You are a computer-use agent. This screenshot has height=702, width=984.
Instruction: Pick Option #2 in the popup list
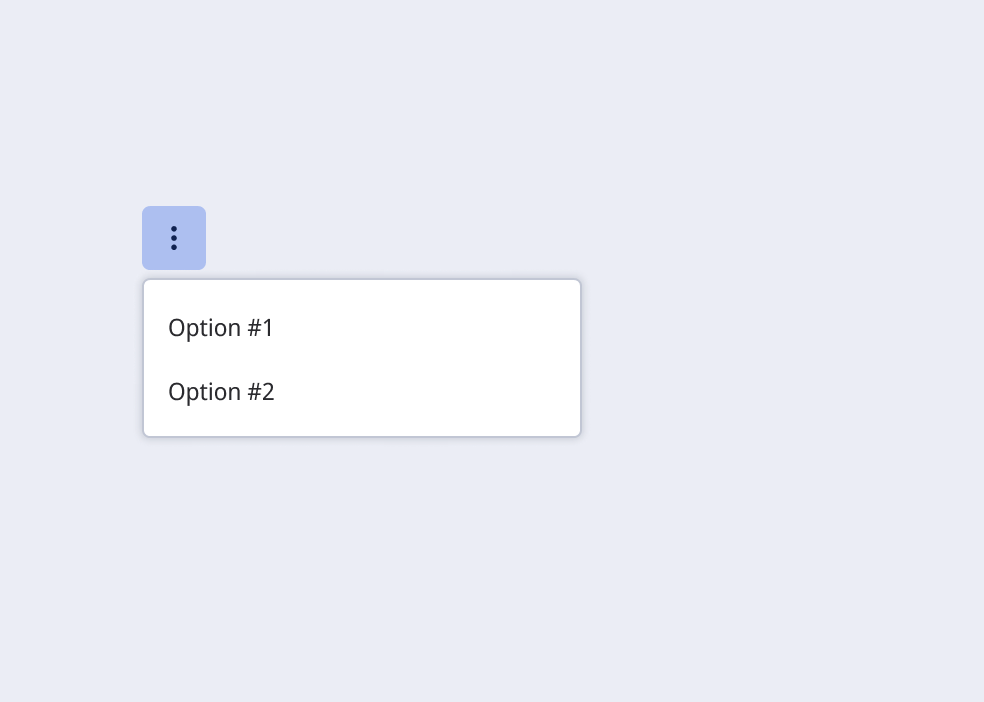(x=221, y=392)
